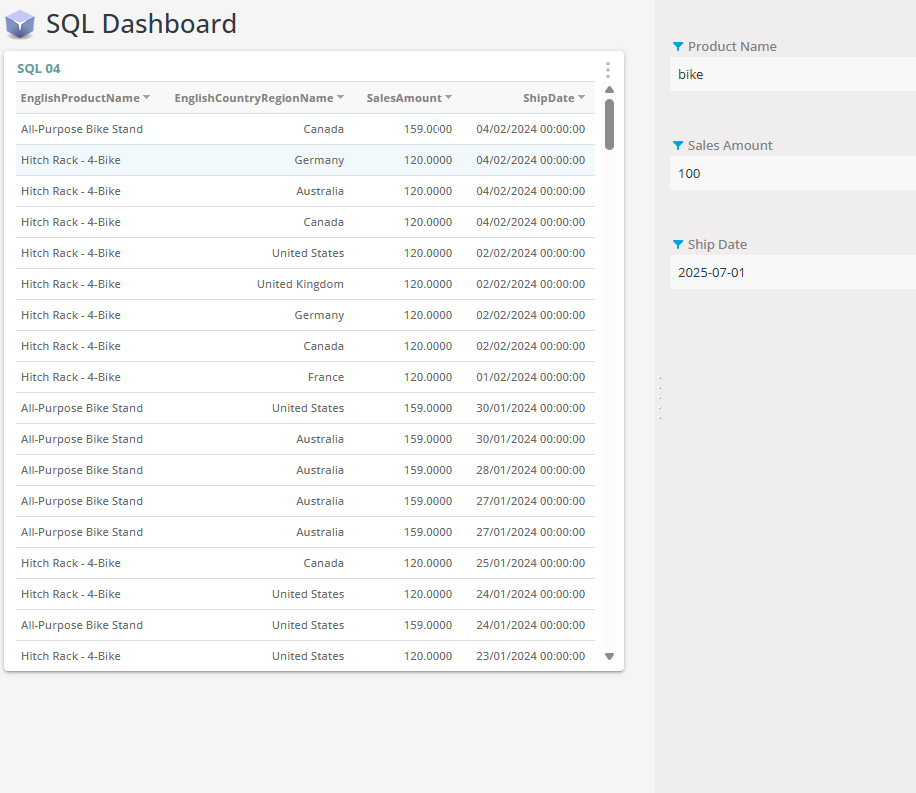916x793 pixels.
Task: Edit the Product Name filter value bike
Action: click(x=792, y=74)
